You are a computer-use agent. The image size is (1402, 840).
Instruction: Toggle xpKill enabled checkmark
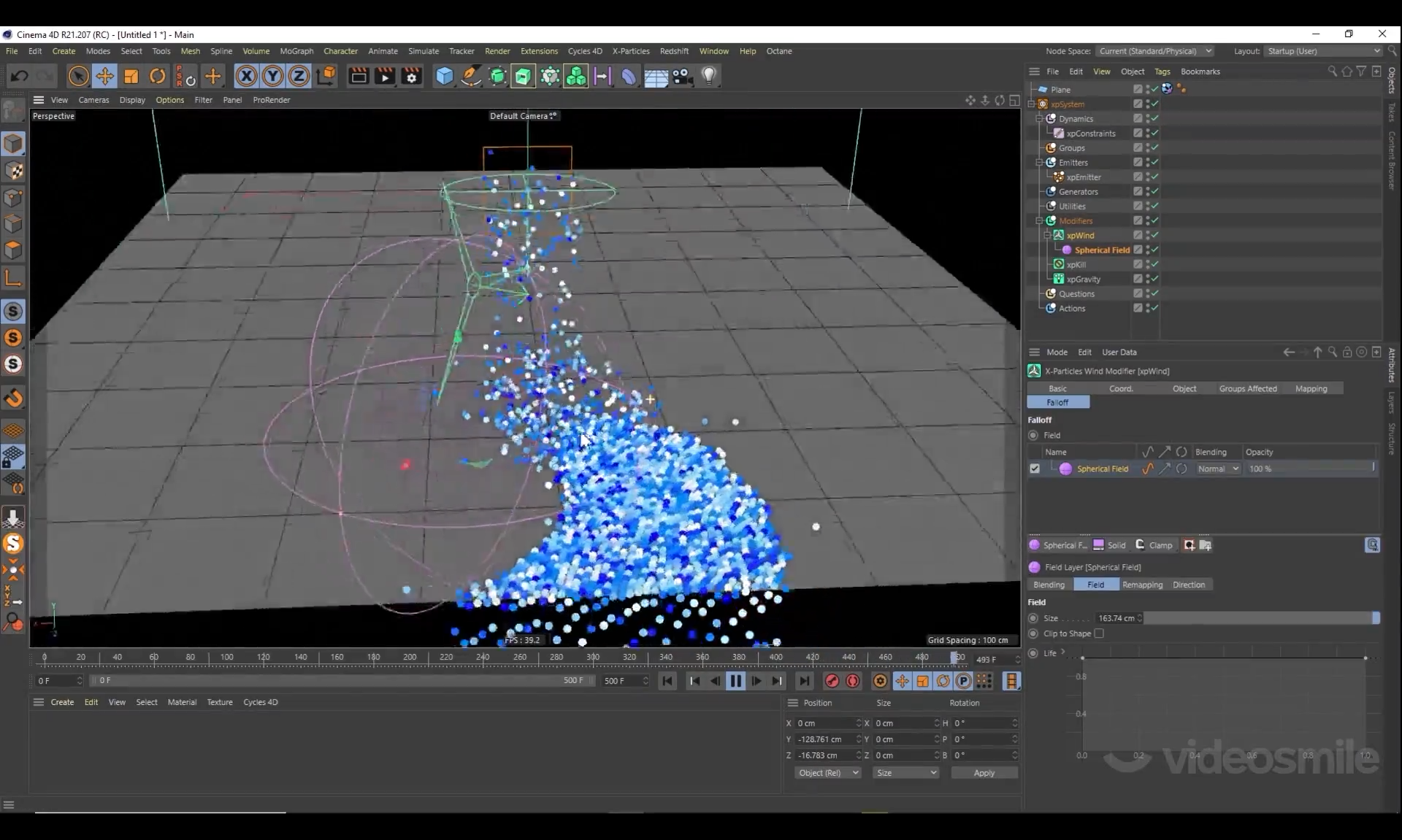[x=1154, y=264]
